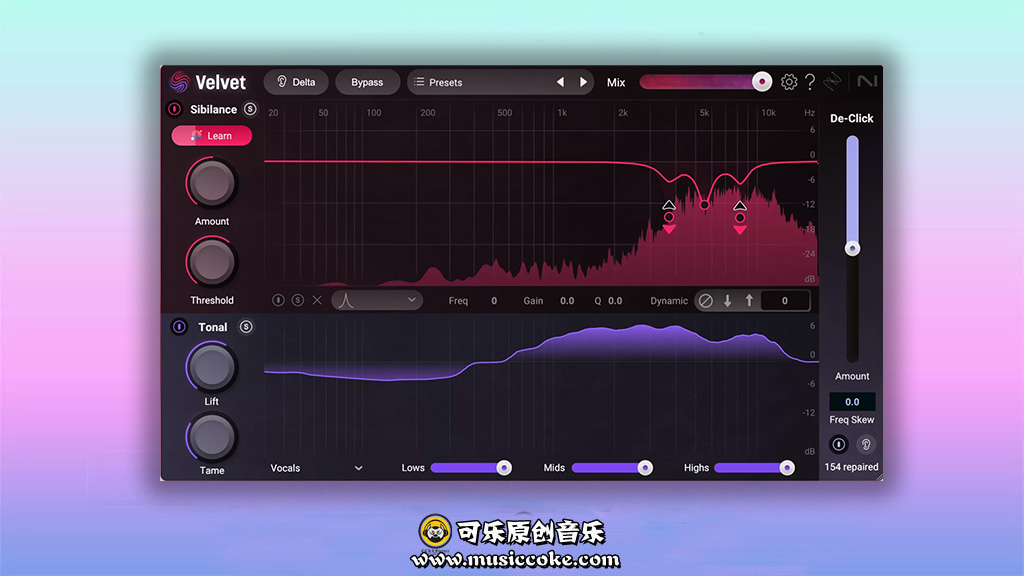The height and width of the screenshot is (576, 1024).
Task: Open settings gear icon
Action: click(x=789, y=82)
